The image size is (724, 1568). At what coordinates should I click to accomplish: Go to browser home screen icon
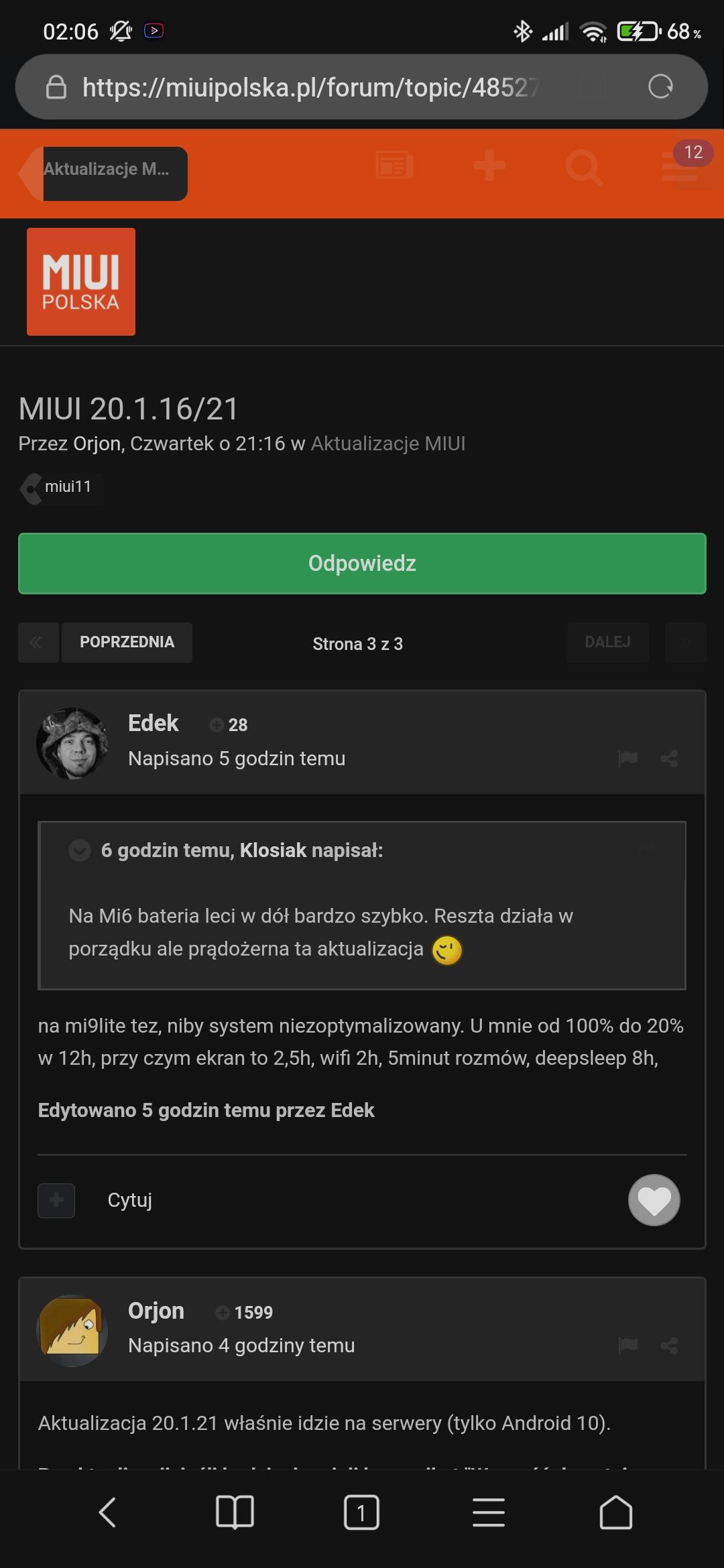pos(615,1512)
